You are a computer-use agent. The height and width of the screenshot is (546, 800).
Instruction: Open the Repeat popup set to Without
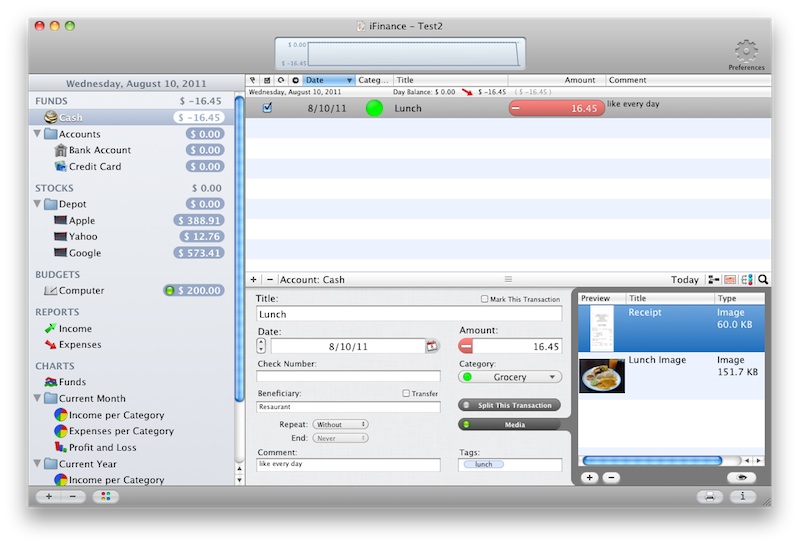[340, 424]
